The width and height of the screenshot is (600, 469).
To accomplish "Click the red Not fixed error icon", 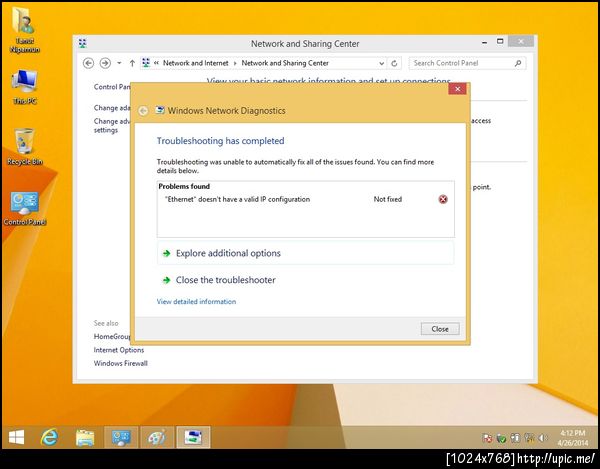I will point(443,199).
